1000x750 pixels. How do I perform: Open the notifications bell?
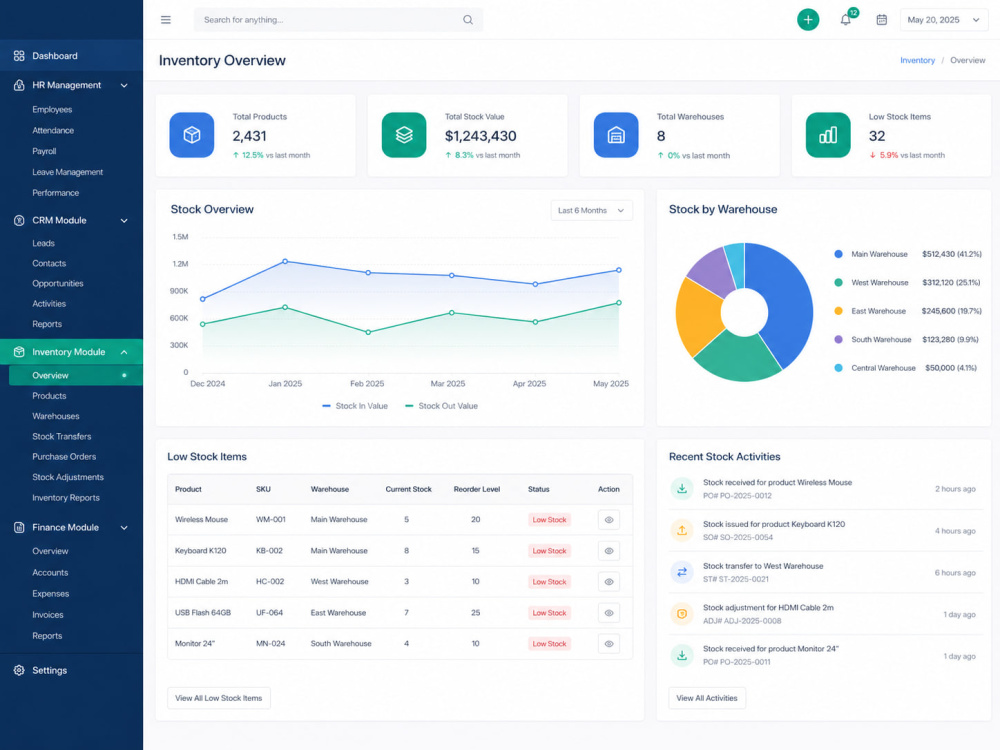846,20
